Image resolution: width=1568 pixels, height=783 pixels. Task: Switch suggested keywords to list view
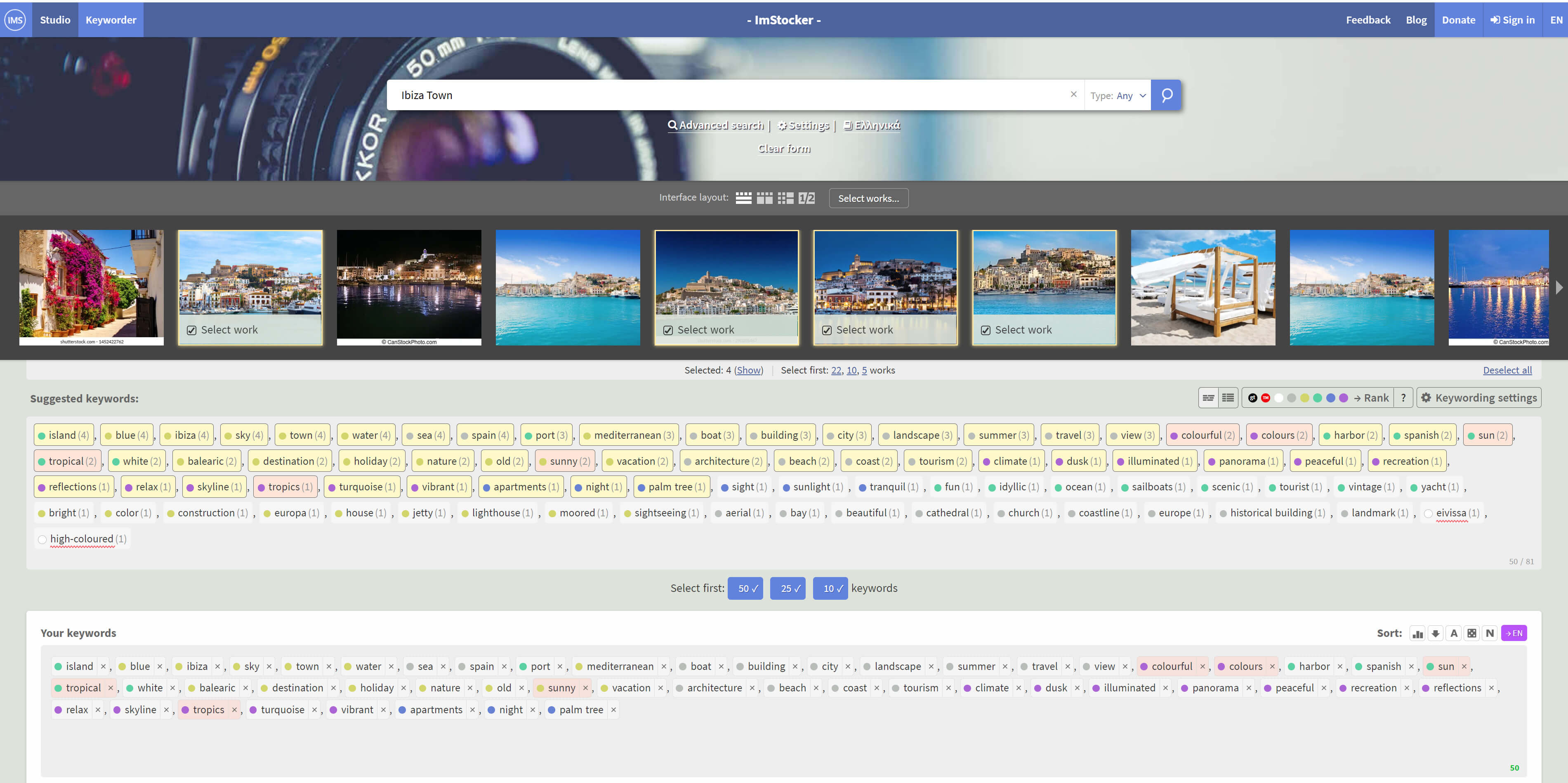[x=1228, y=397]
